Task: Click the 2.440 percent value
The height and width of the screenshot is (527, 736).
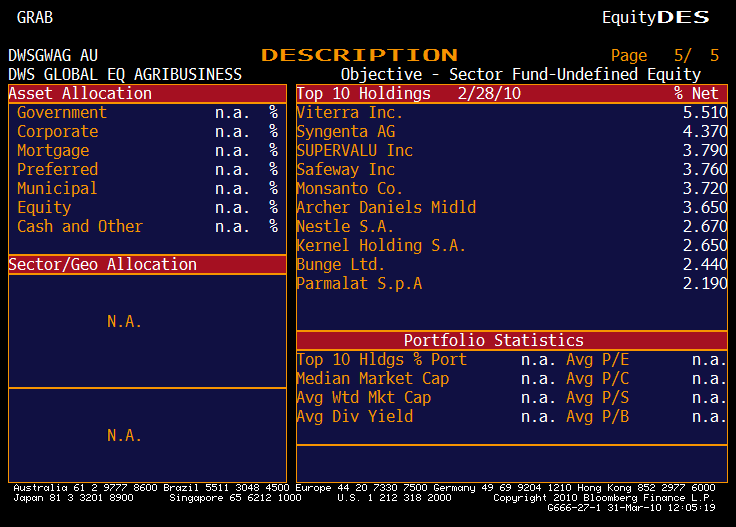Action: tap(705, 265)
